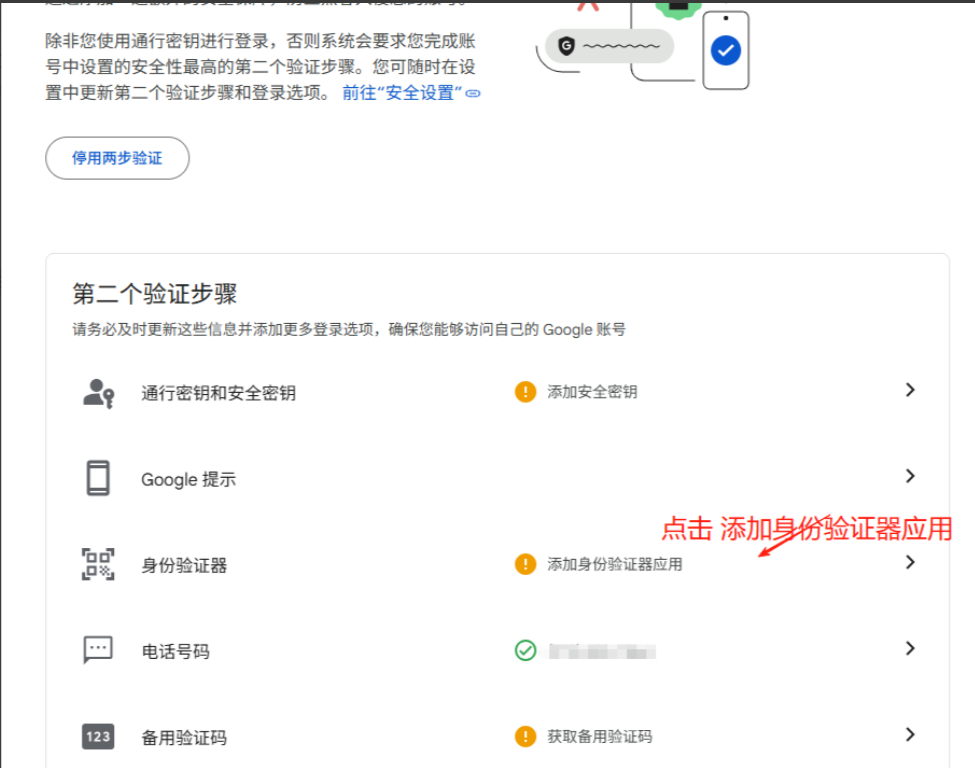Click the 停用两步验证 button
This screenshot has width=975, height=768.
point(117,158)
